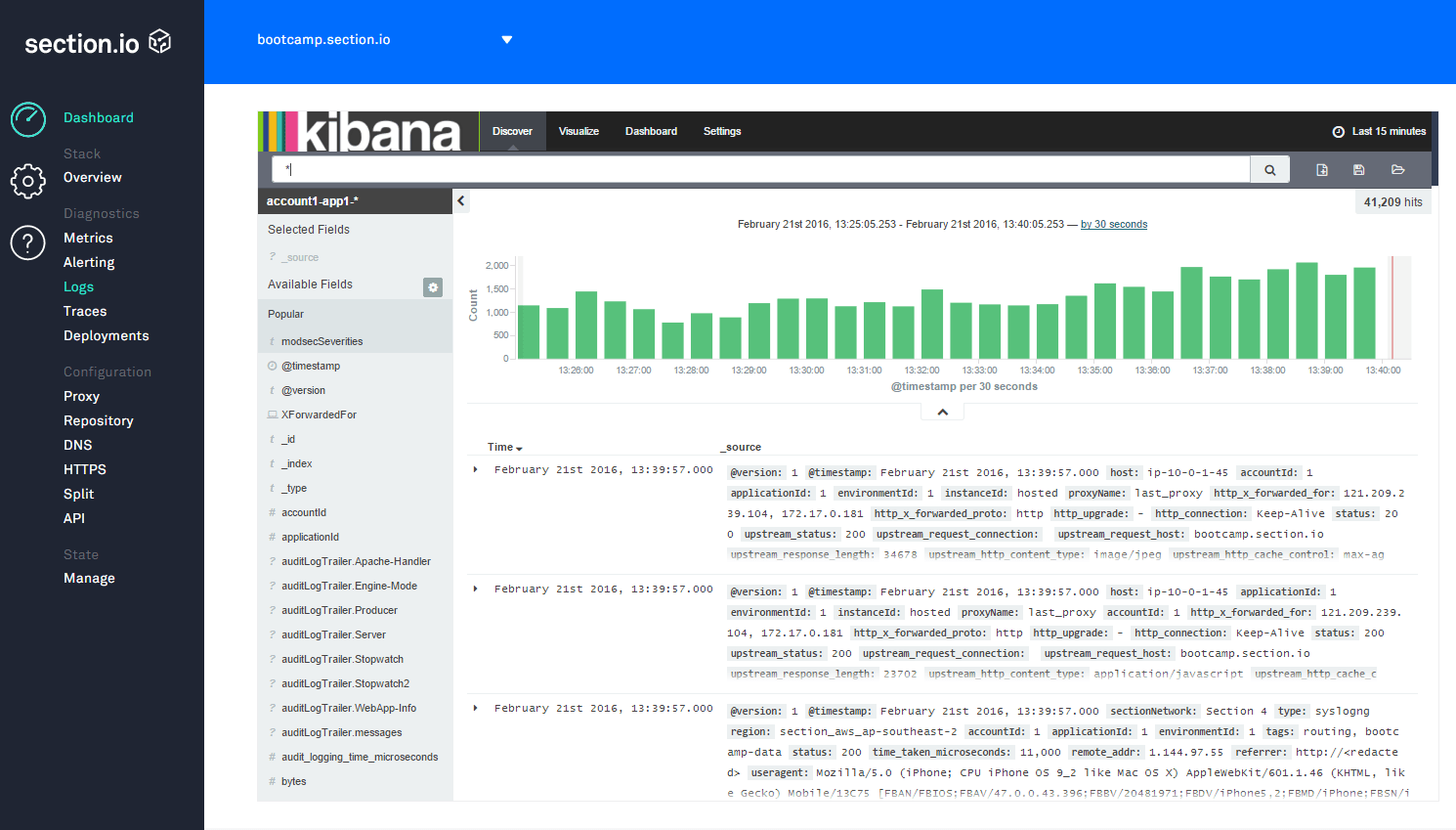Open the Deployments page

(x=107, y=336)
